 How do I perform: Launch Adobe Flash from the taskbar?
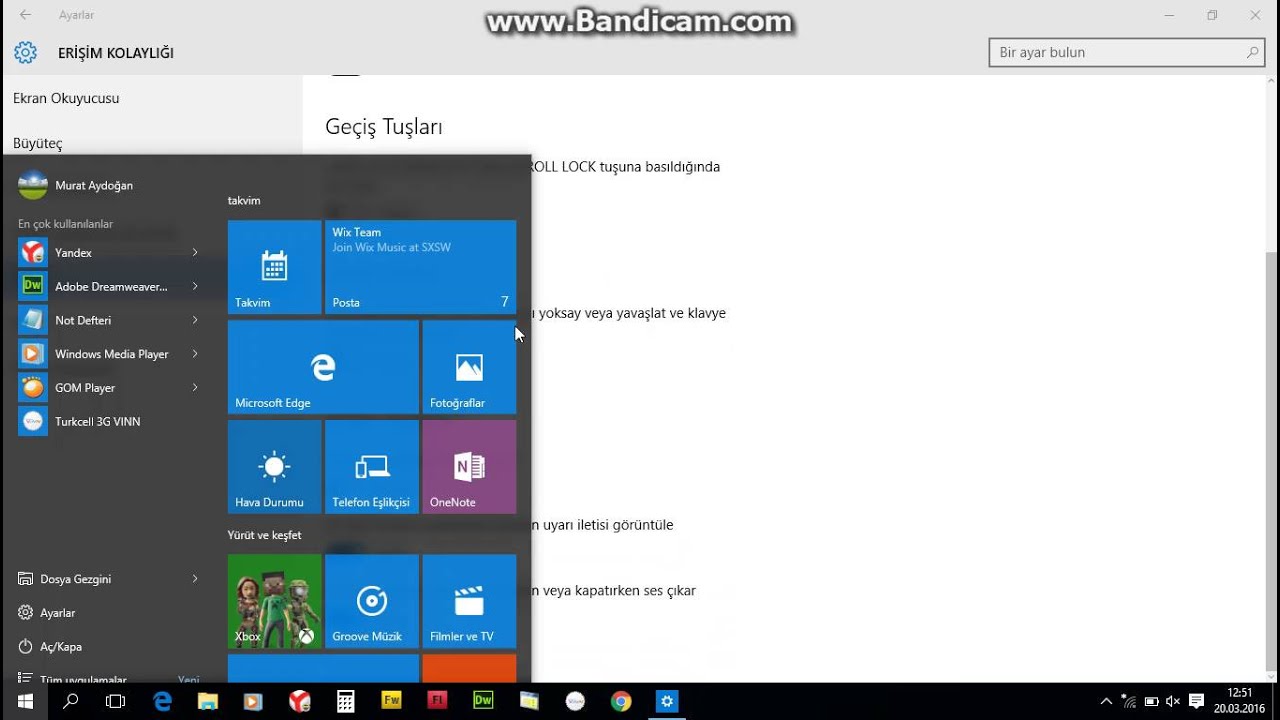coord(437,701)
